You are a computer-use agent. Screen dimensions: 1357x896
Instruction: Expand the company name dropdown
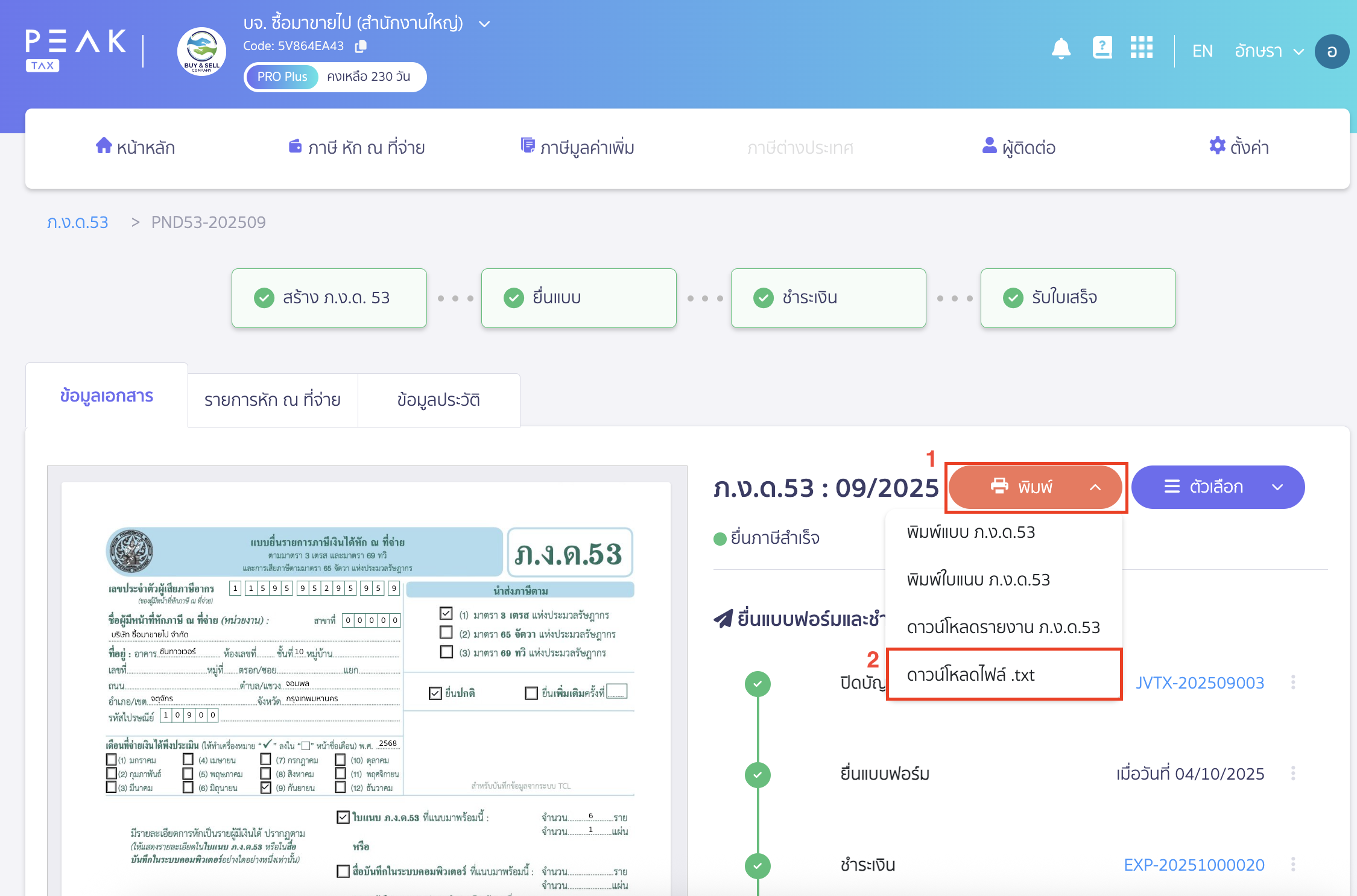pyautogui.click(x=483, y=23)
